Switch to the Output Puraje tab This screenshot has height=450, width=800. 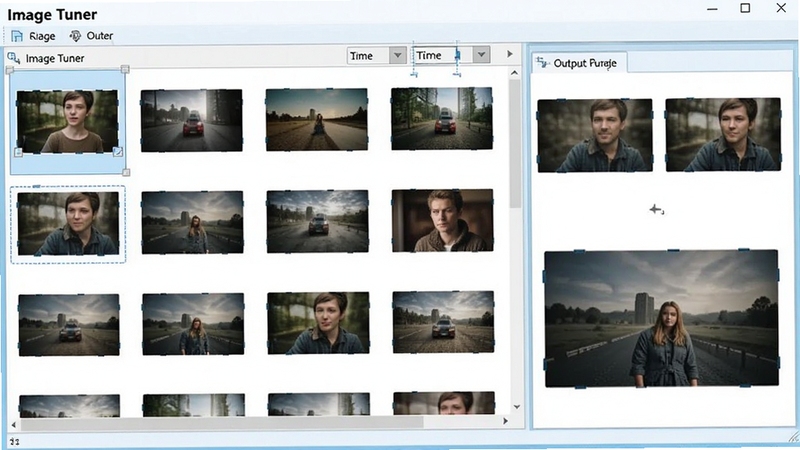pos(579,63)
